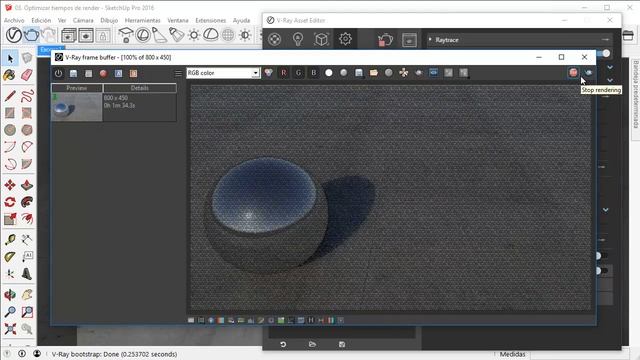Switch to alpha channel white circle
The height and width of the screenshot is (360, 640).
pos(329,73)
